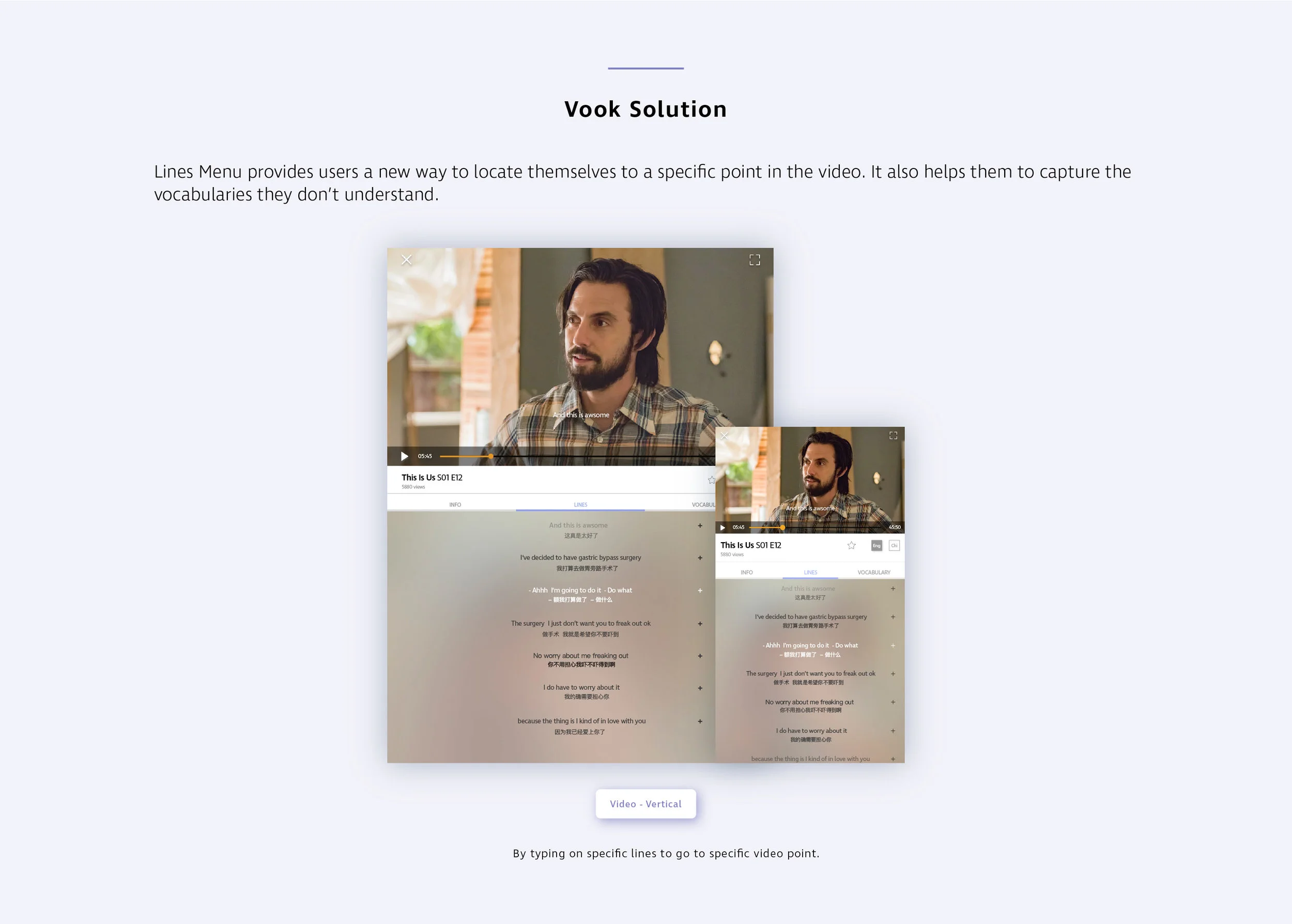Close the small video player
Viewport: 1292px width, 924px height.
pos(724,436)
